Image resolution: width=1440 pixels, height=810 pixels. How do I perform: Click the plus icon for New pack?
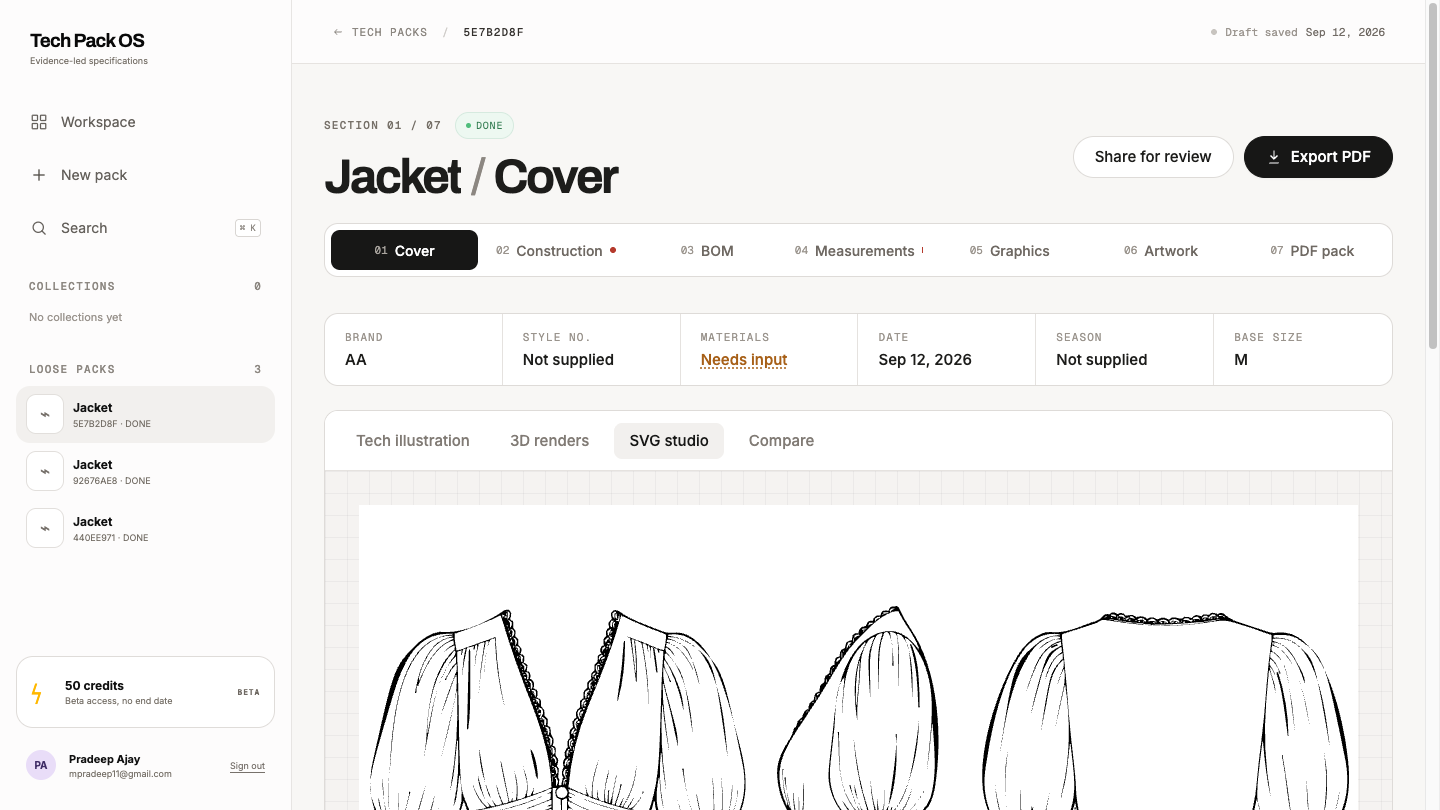click(x=39, y=175)
